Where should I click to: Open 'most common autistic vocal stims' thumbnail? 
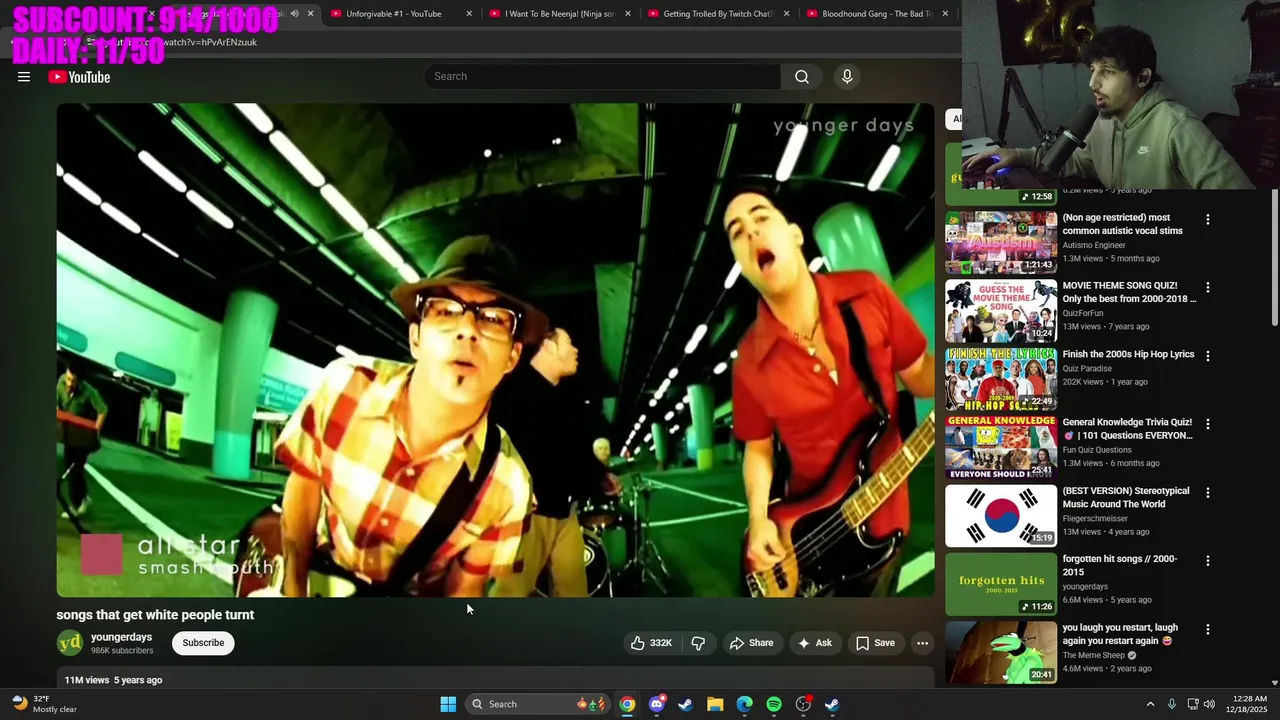(x=1001, y=242)
